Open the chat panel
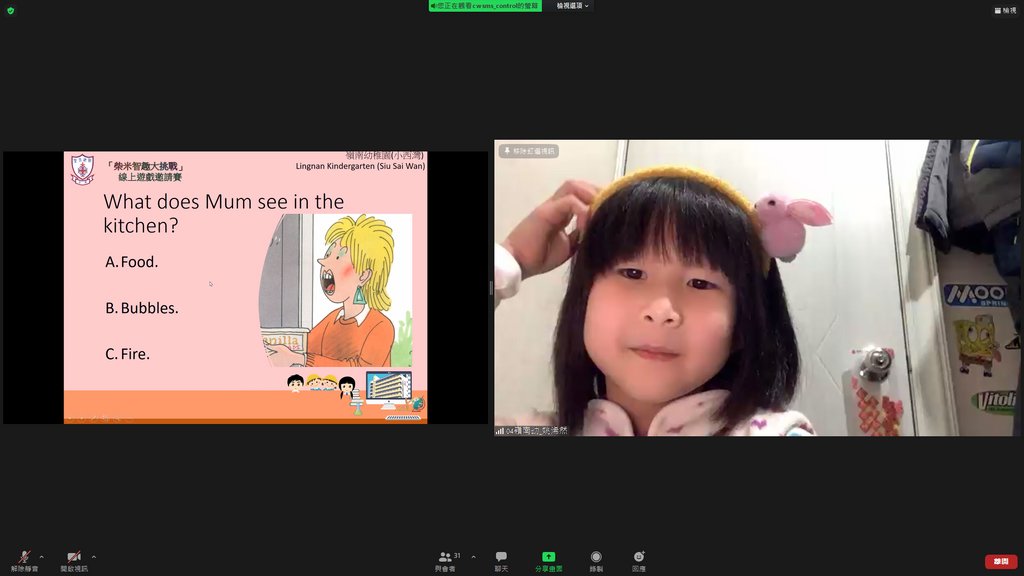Screen dimensions: 1024x576 point(501,560)
